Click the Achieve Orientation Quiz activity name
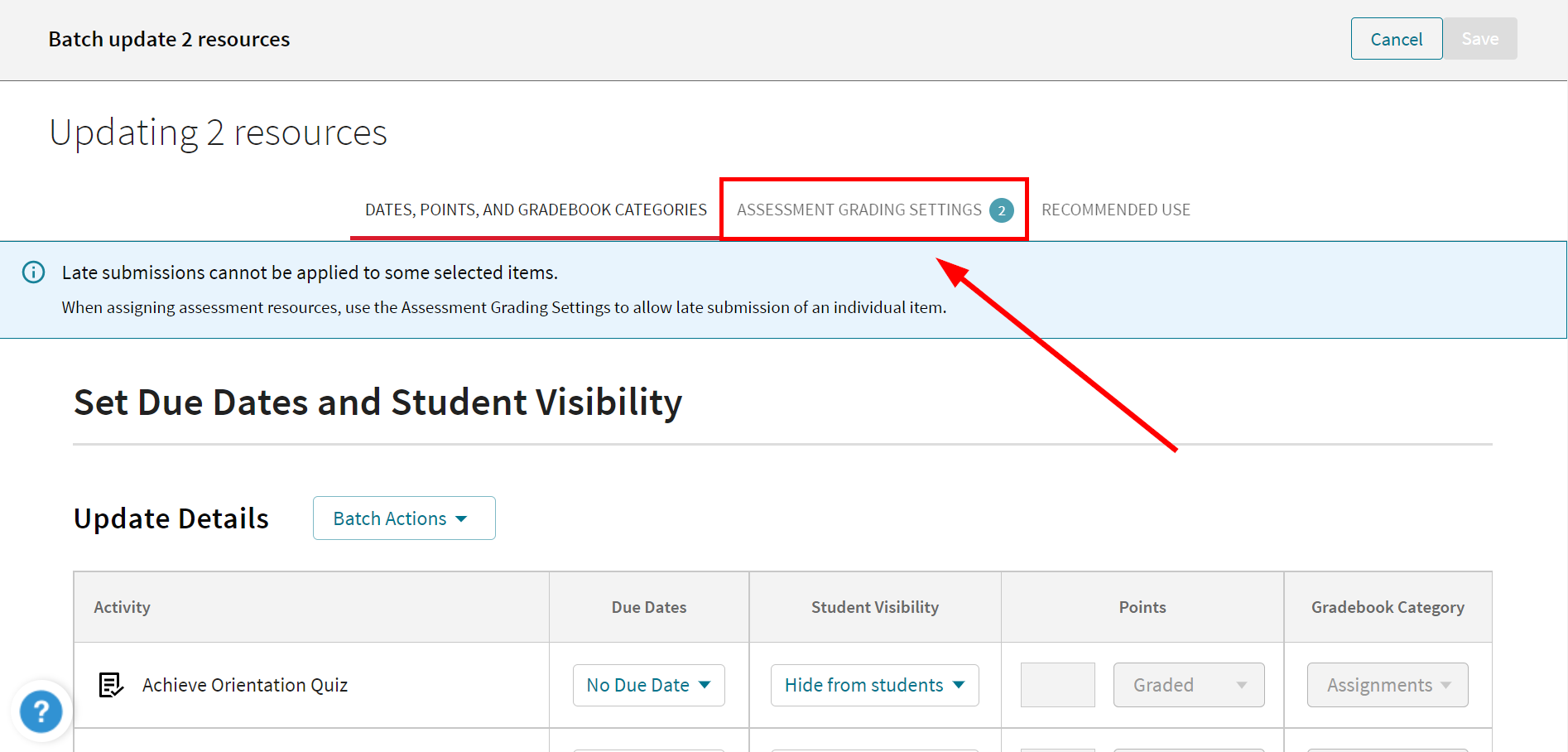The image size is (1568, 752). (x=244, y=685)
